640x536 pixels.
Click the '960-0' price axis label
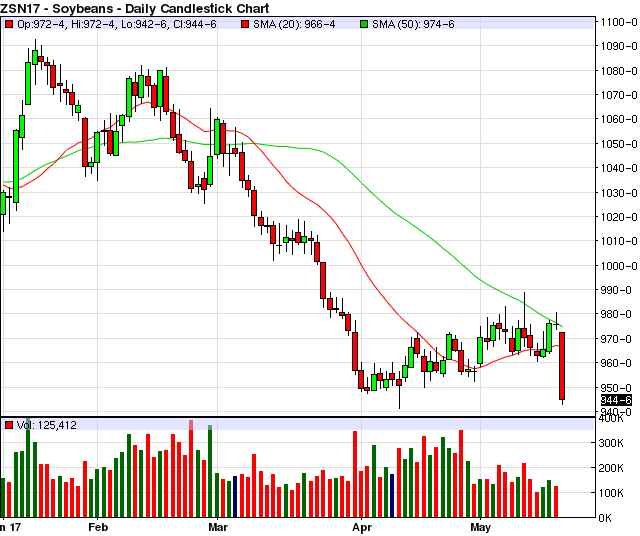pos(616,363)
